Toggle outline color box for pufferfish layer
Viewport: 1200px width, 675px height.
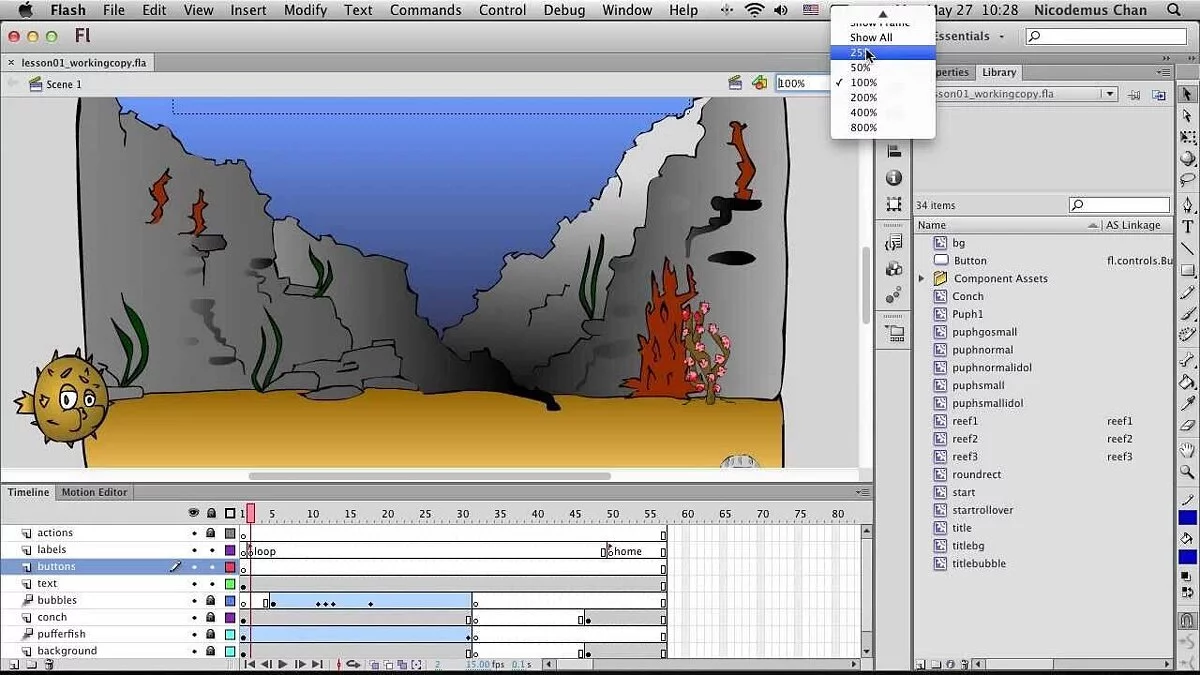pyautogui.click(x=230, y=635)
